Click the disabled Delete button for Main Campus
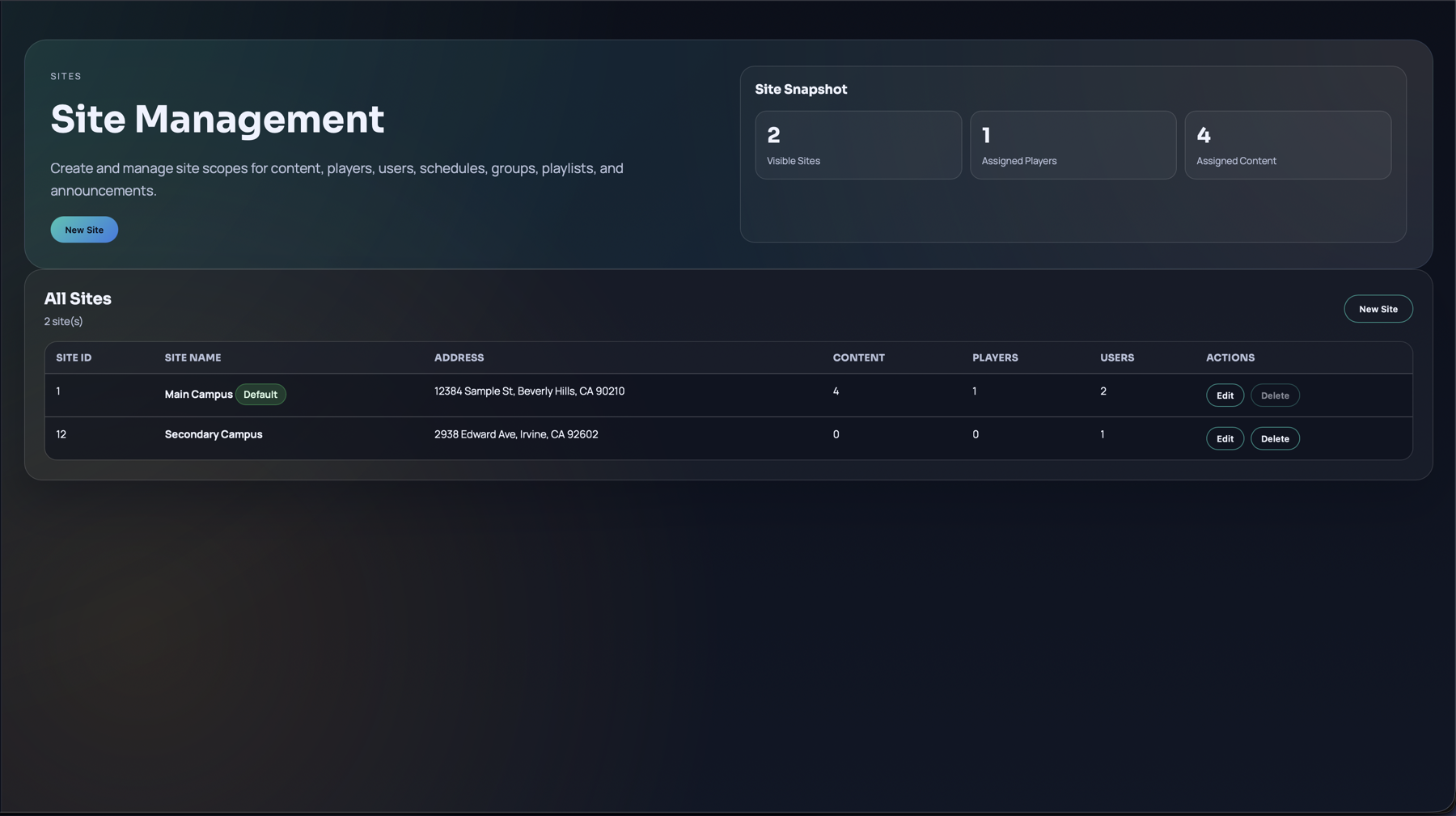The height and width of the screenshot is (816, 1456). pos(1275,395)
